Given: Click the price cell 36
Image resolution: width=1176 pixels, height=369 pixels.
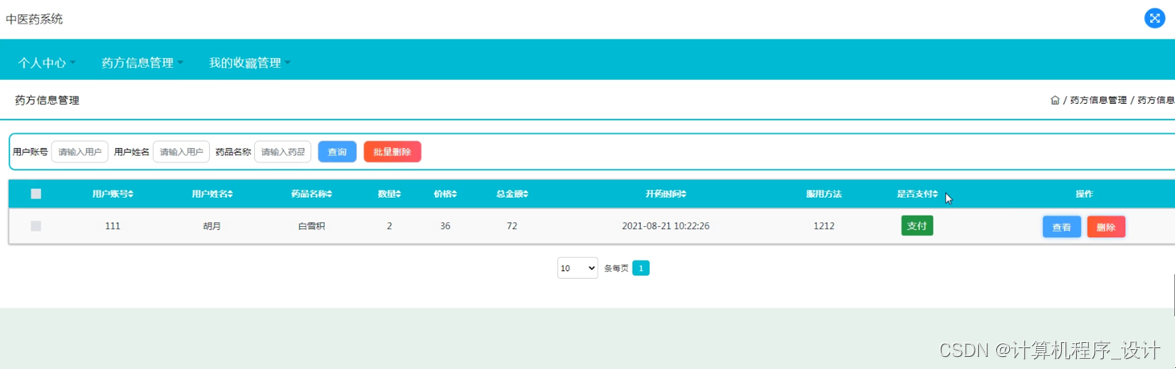Looking at the screenshot, I should pos(446,226).
